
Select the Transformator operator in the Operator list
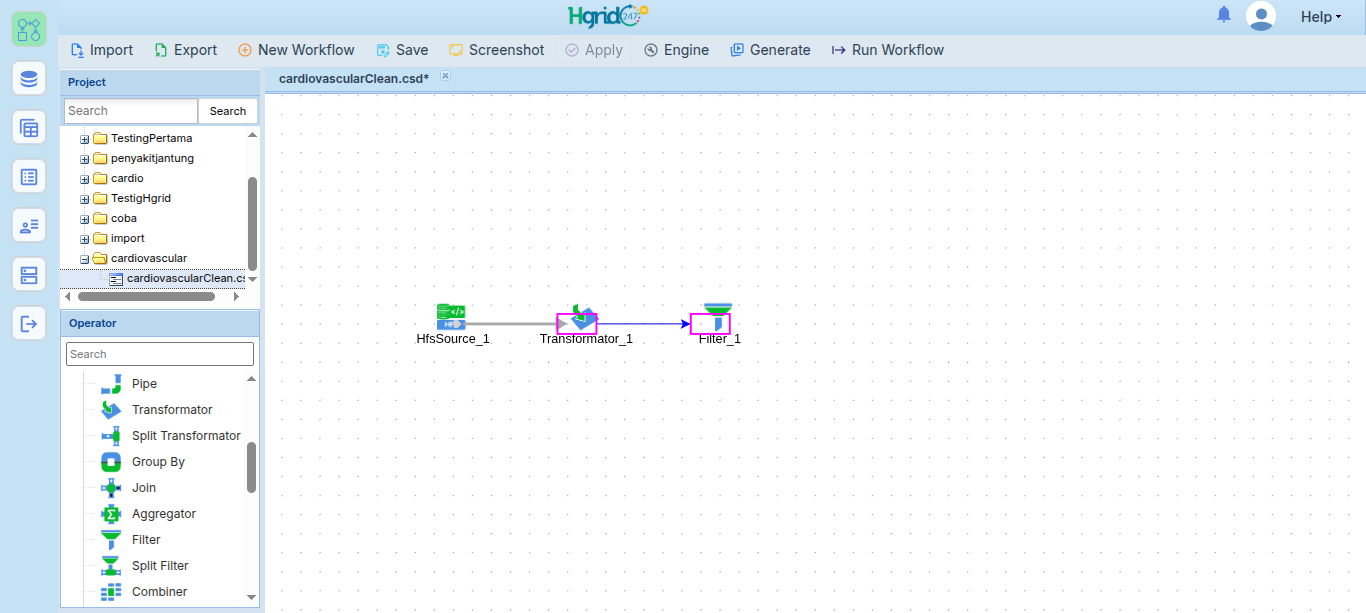point(157,410)
